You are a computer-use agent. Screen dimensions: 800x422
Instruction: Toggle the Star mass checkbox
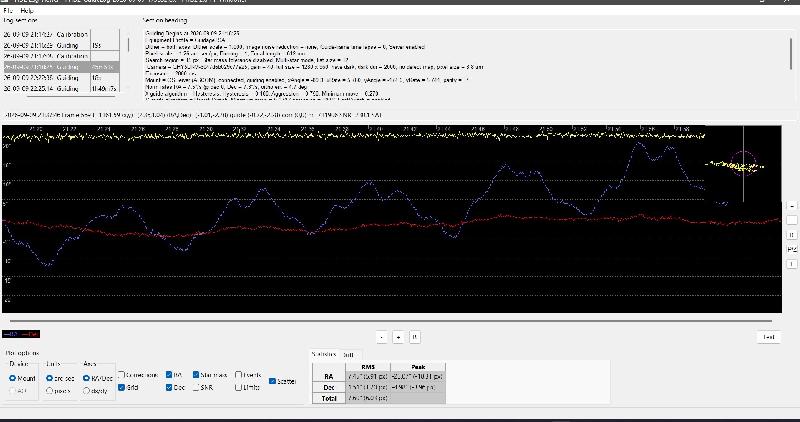(210, 375)
